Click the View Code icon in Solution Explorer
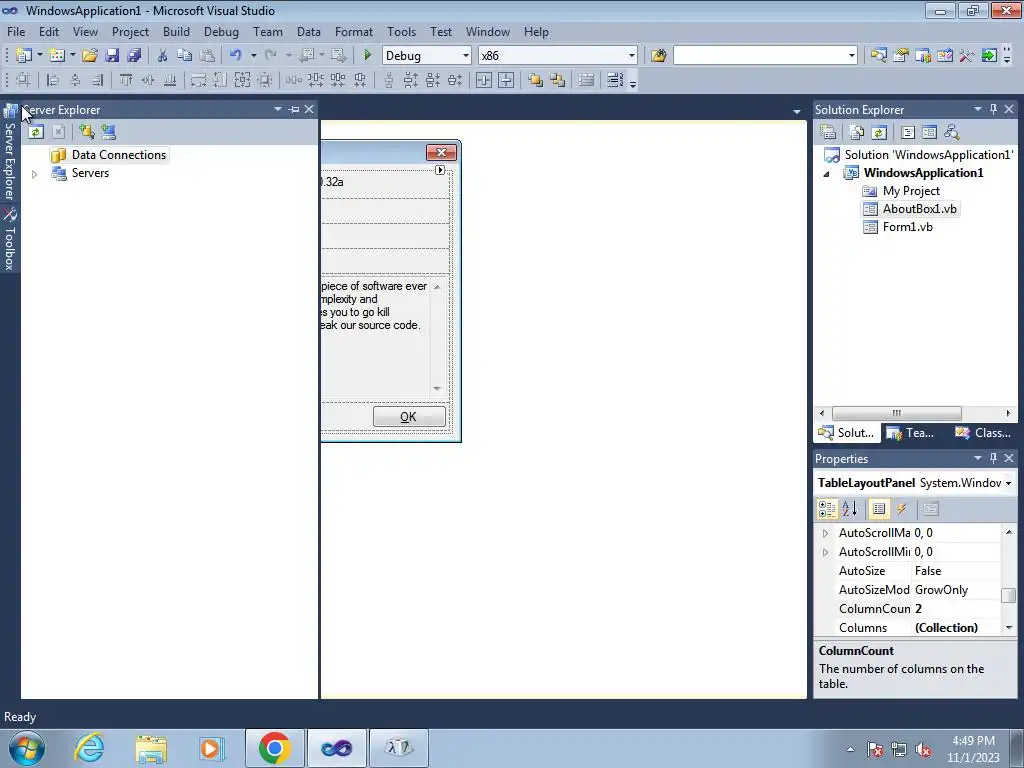Image resolution: width=1024 pixels, height=768 pixels. (x=908, y=132)
